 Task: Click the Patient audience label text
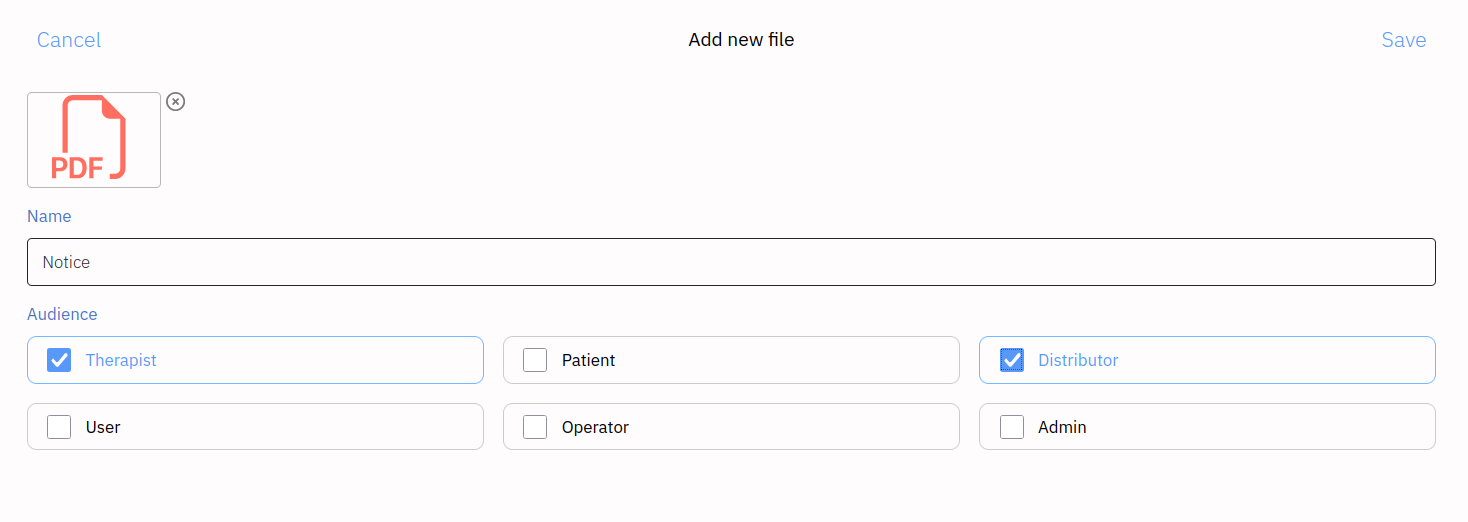click(588, 360)
